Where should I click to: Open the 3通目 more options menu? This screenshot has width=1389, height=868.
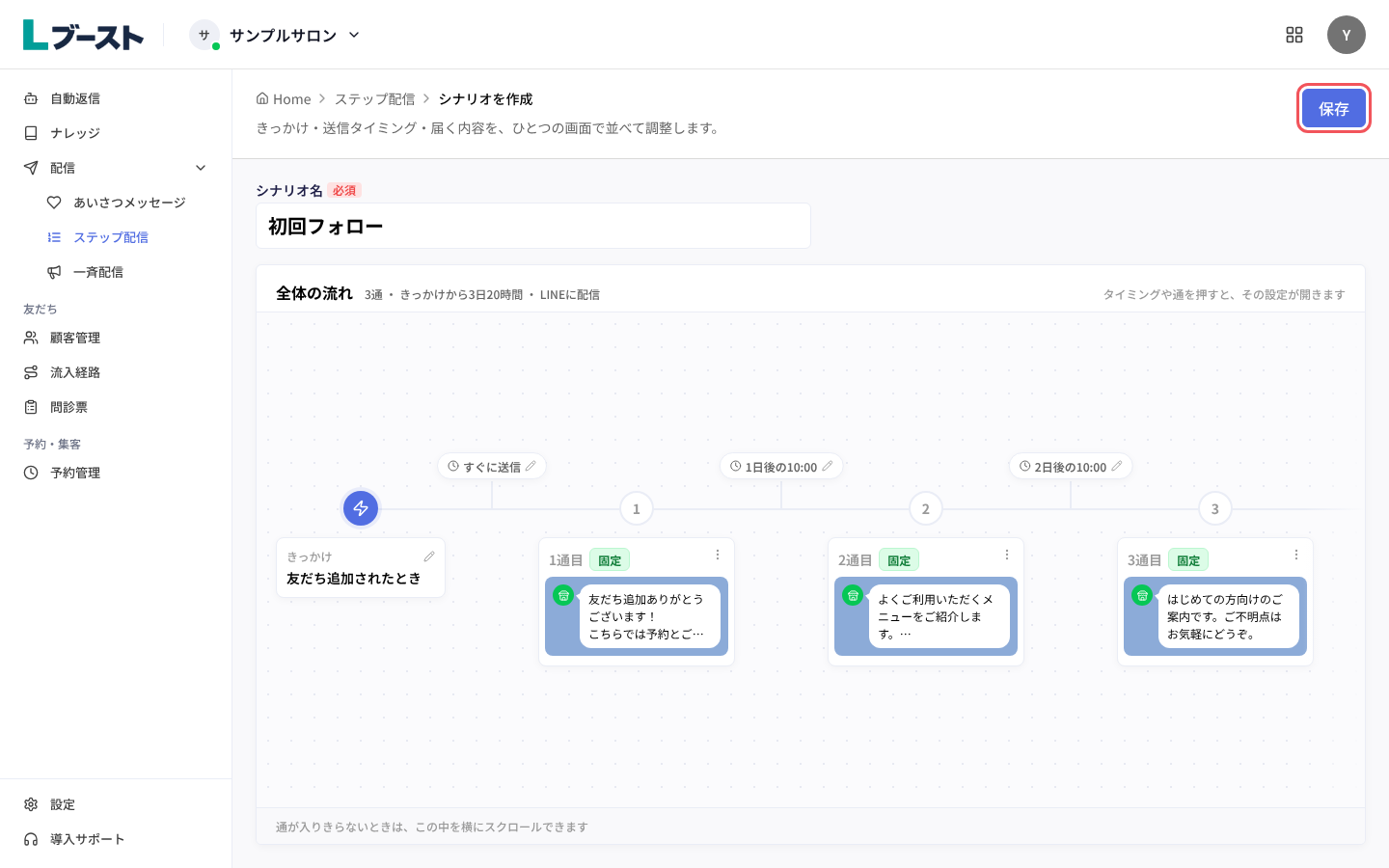(1296, 555)
